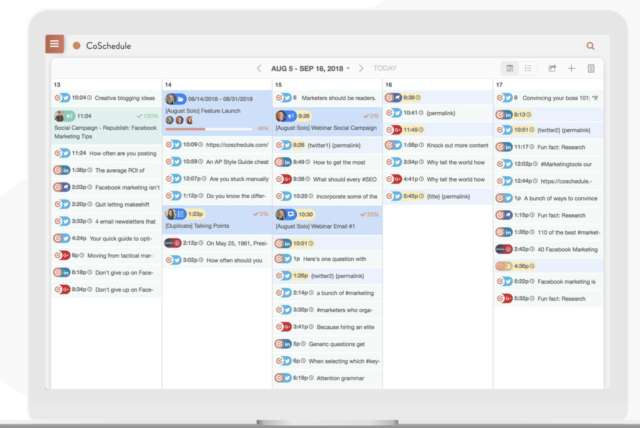Toggle status check on 'Quit letting makeshift'
Screen dimensions: 640x428
pyautogui.click(x=58, y=204)
